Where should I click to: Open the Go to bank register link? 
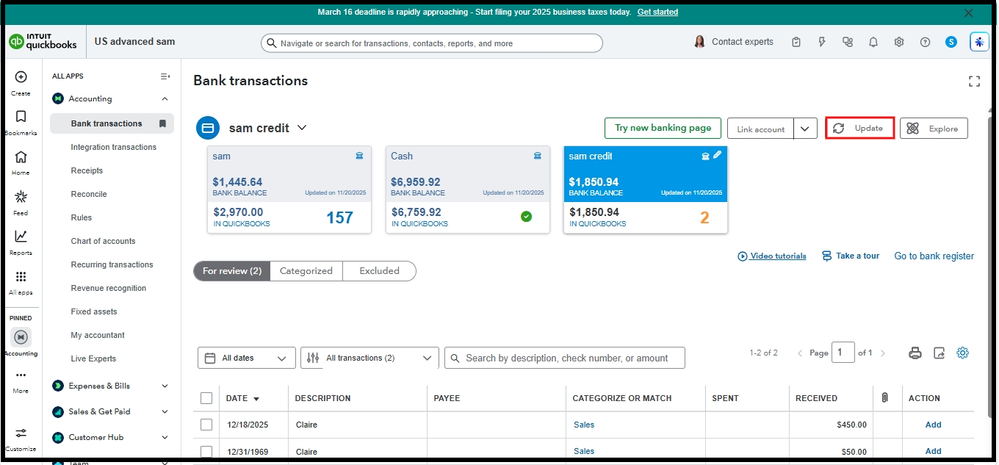click(934, 256)
